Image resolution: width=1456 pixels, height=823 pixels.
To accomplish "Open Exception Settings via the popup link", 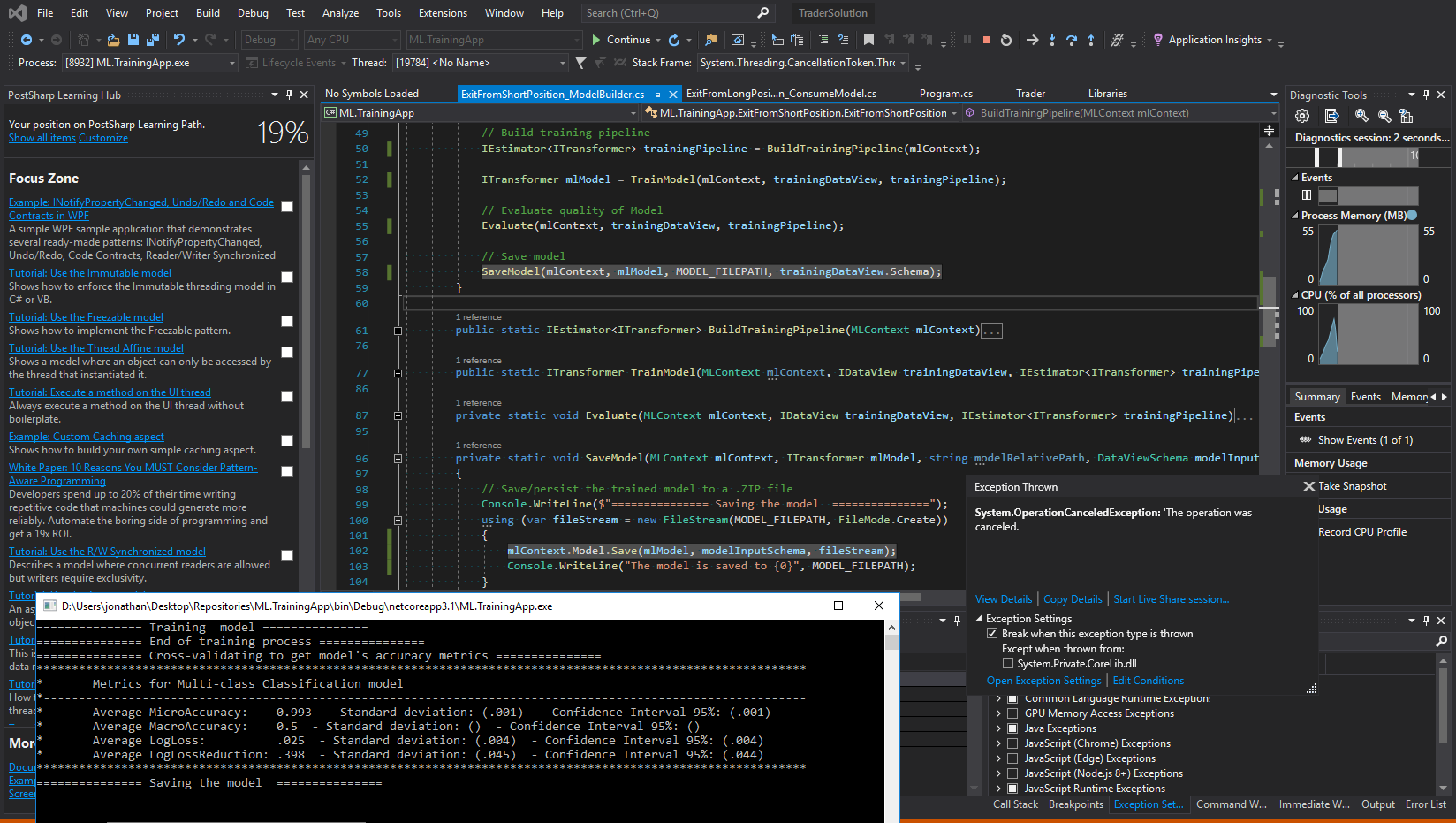I will pyautogui.click(x=1043, y=680).
